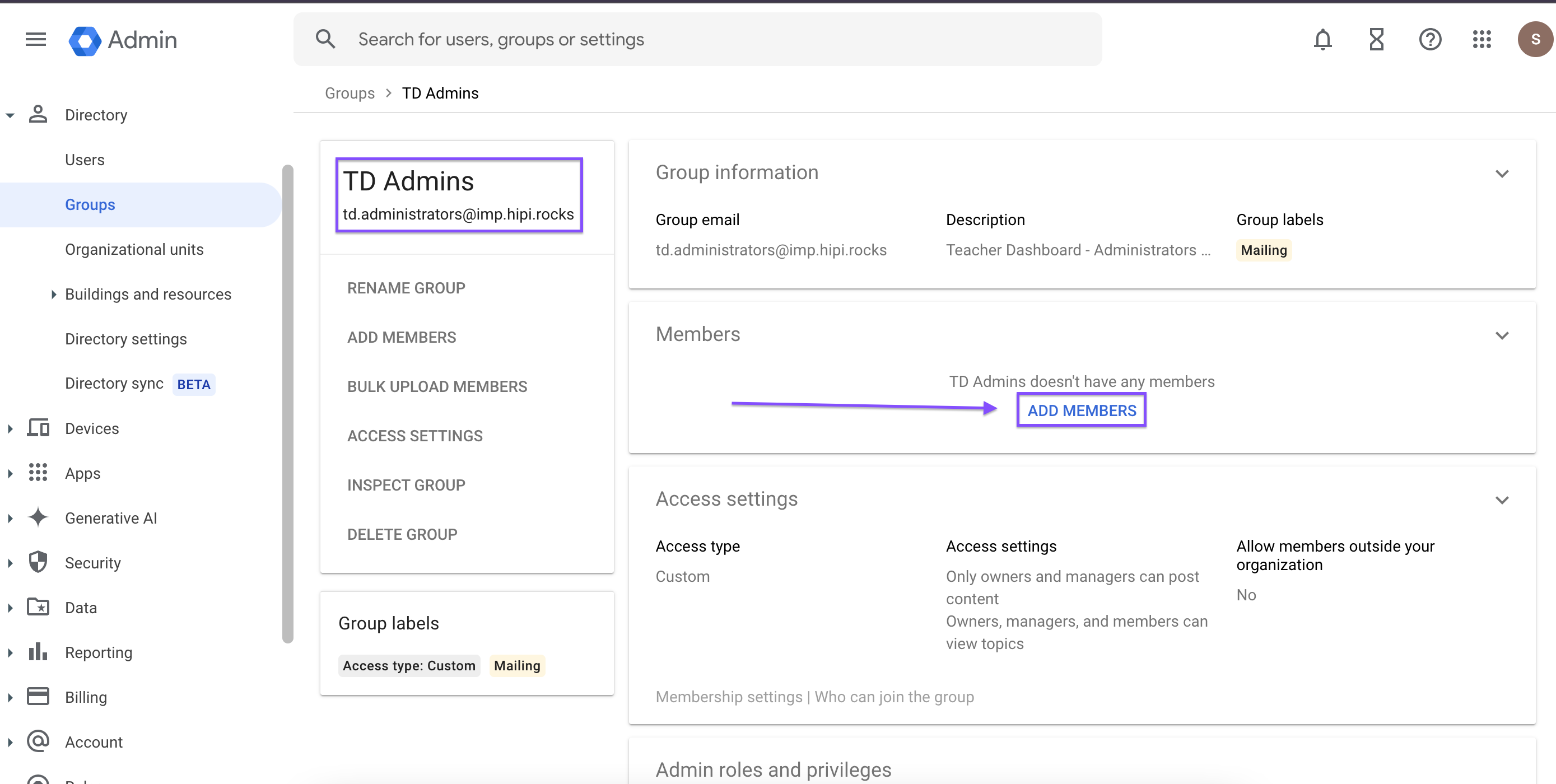Click ACCESS SETTINGS action
Viewport: 1556px width, 784px height.
tap(414, 436)
